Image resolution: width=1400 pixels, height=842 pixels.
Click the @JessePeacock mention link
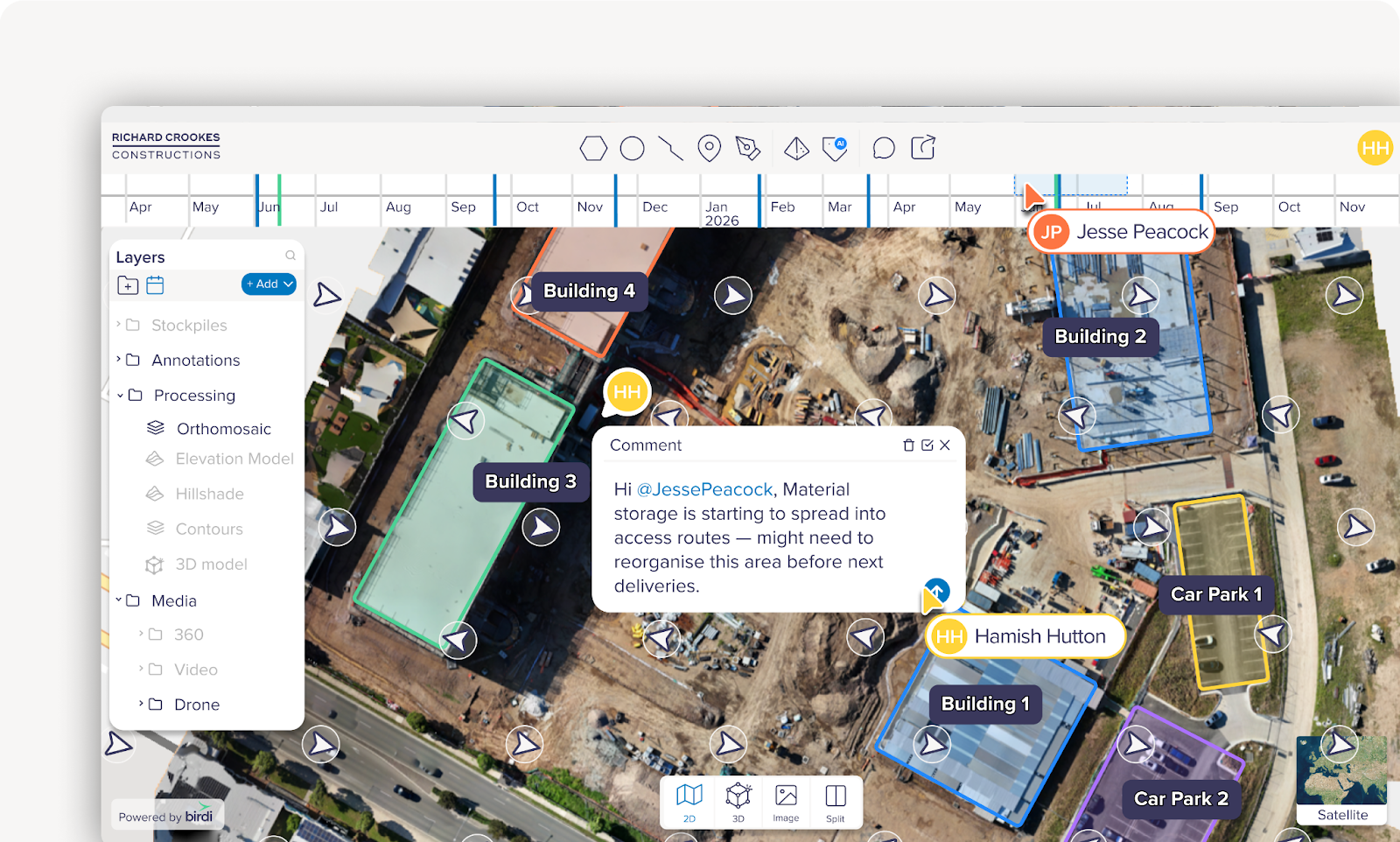coord(705,489)
